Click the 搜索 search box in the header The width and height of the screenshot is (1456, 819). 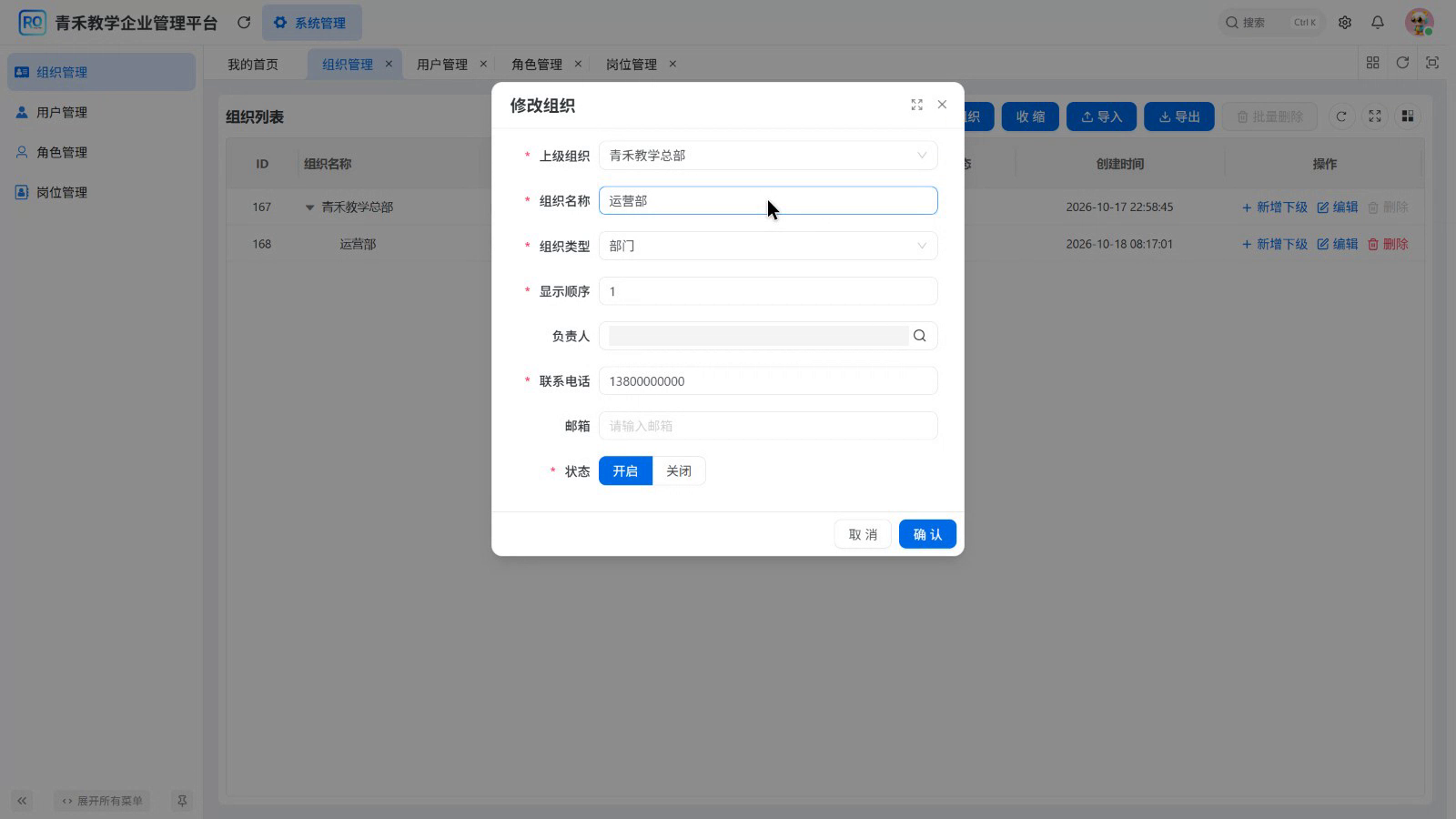[x=1271, y=23]
